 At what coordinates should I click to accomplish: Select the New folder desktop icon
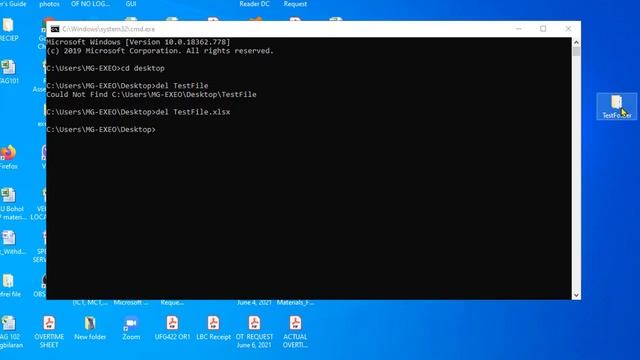click(x=90, y=329)
